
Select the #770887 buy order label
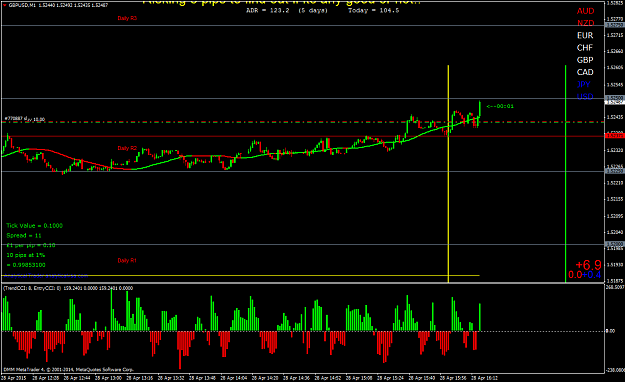pos(24,119)
